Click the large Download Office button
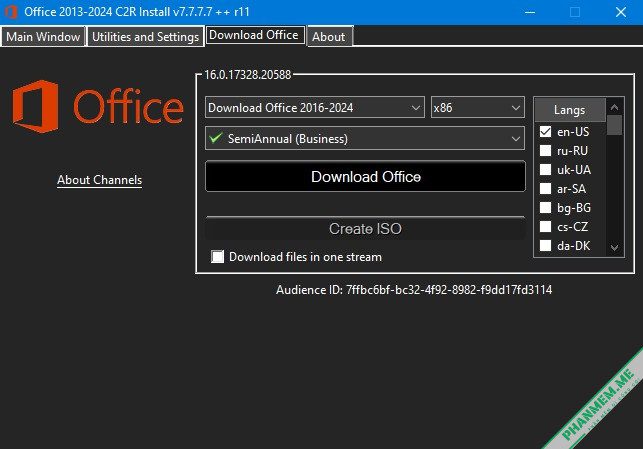This screenshot has width=643, height=449. click(365, 176)
